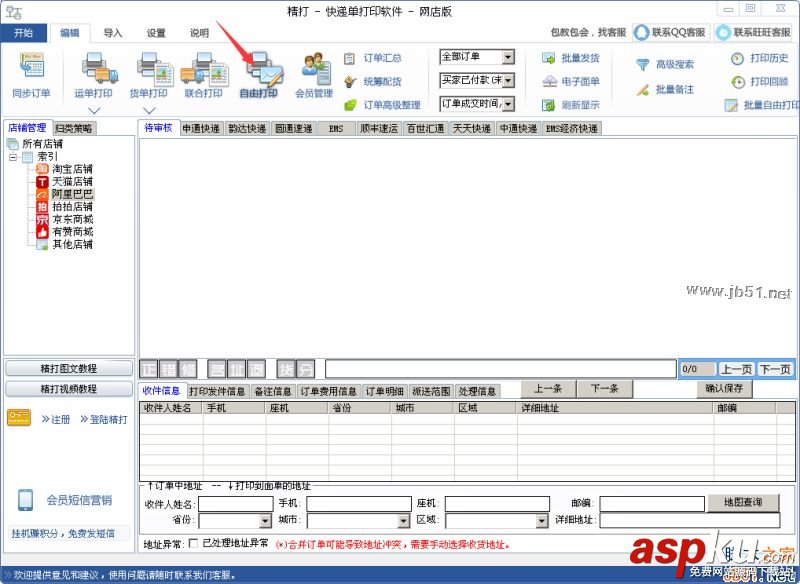Click the membership card icon beside 注册

coord(19,418)
